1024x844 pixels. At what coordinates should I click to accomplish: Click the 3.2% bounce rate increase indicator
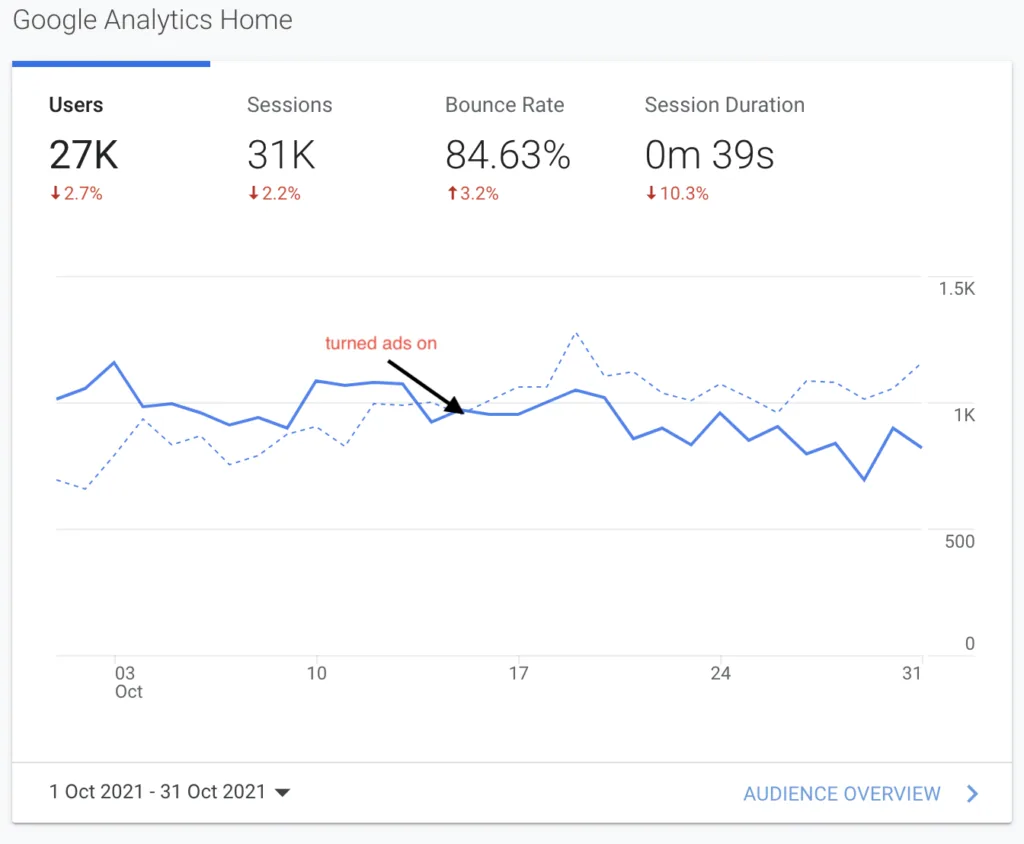473,193
